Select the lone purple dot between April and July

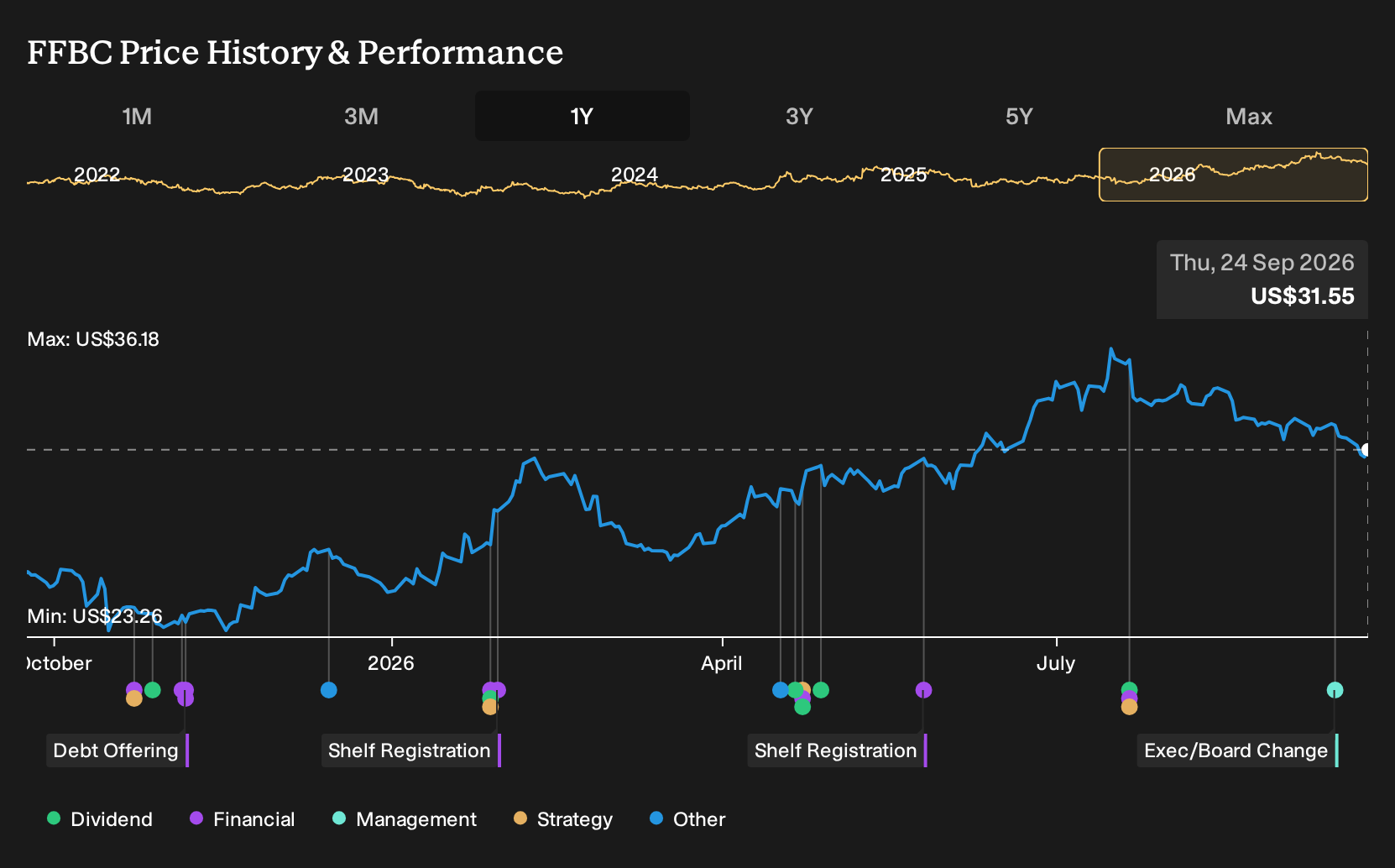[923, 690]
